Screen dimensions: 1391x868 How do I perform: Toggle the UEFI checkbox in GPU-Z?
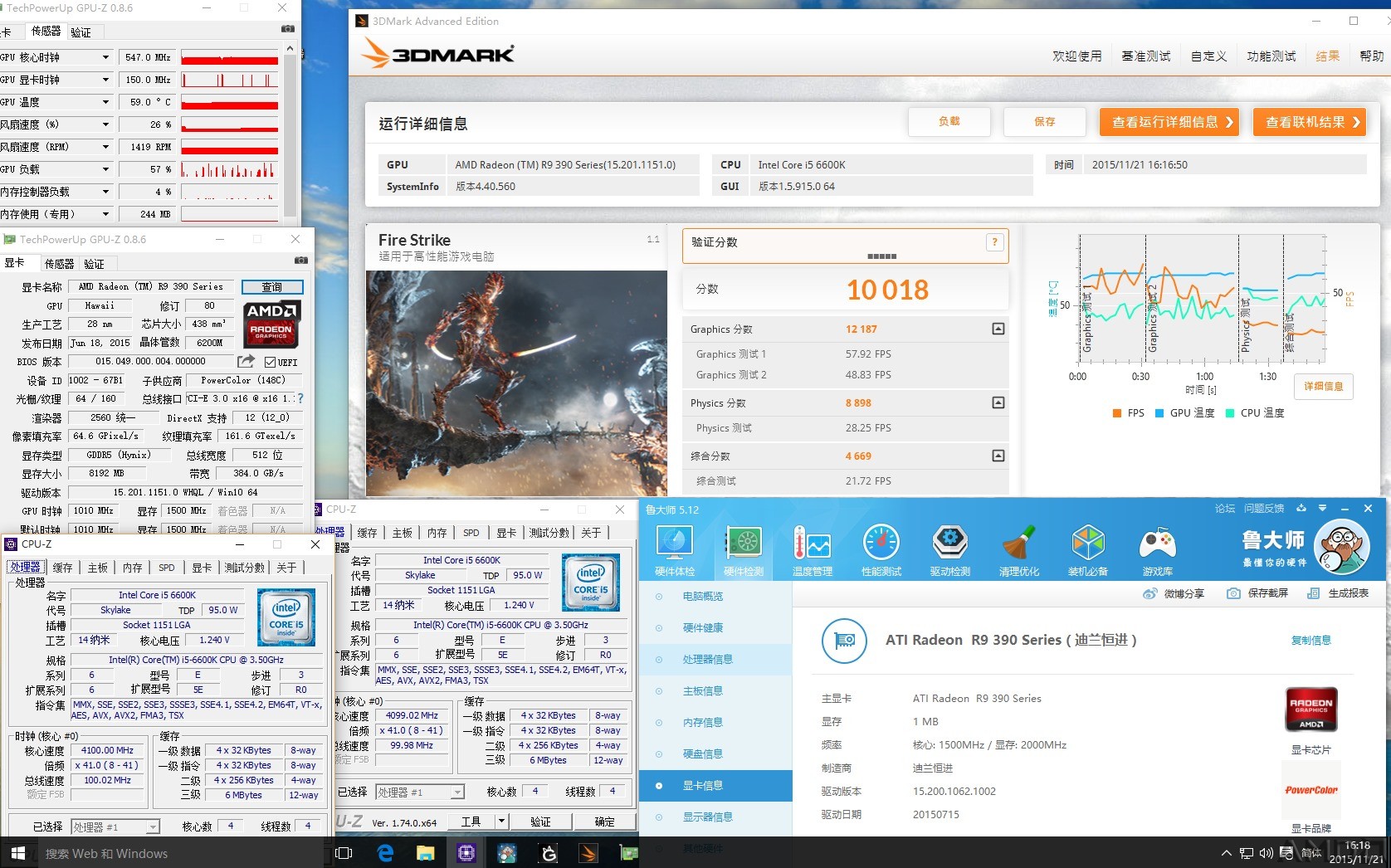pos(270,362)
